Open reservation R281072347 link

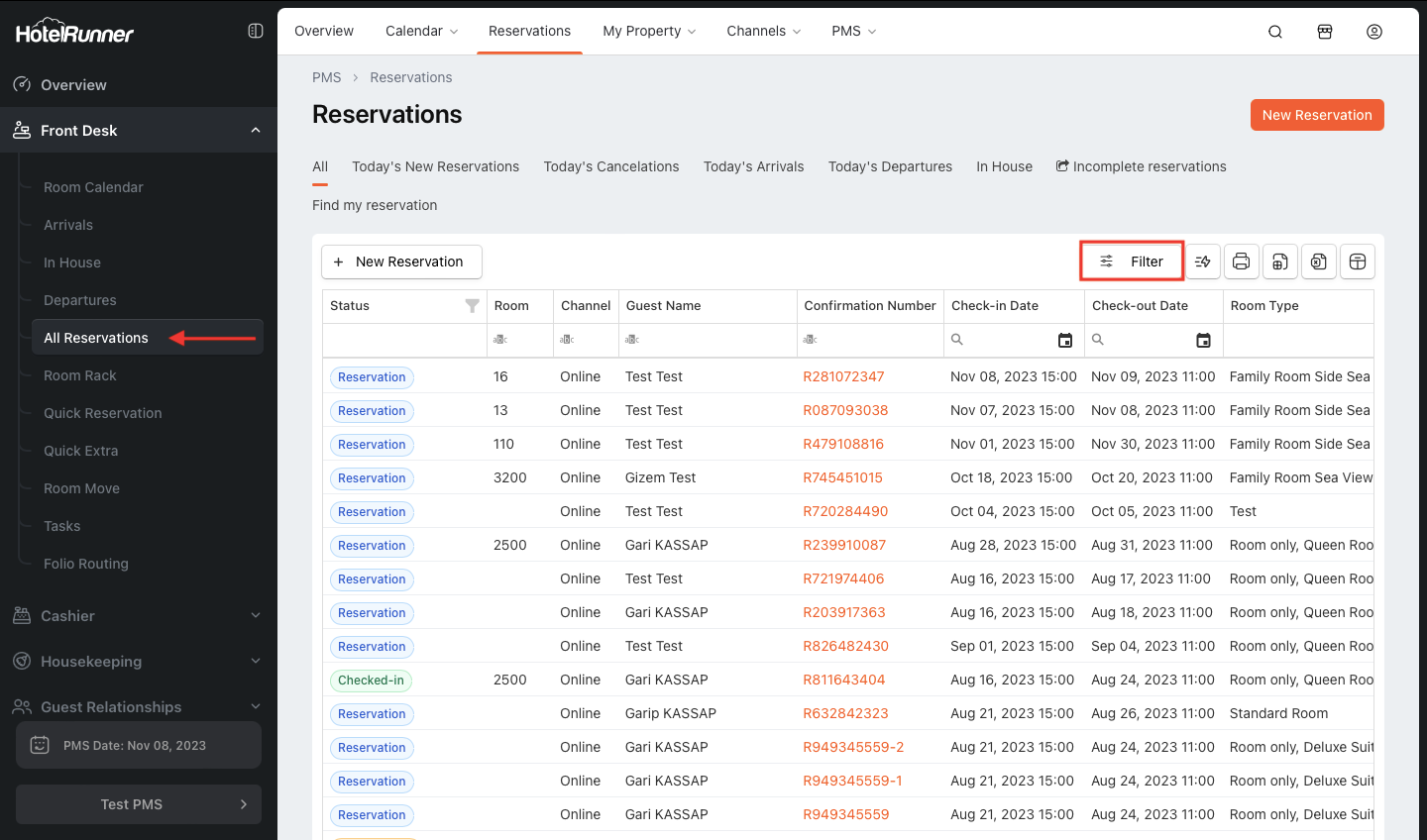pyautogui.click(x=843, y=376)
